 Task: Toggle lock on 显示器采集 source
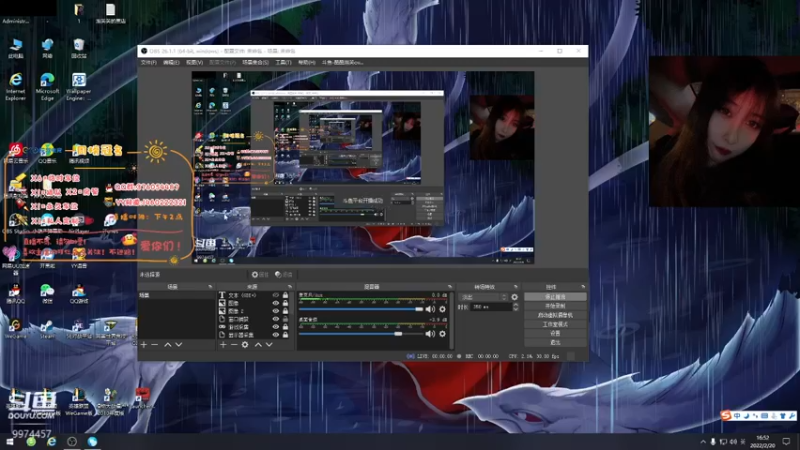[285, 335]
